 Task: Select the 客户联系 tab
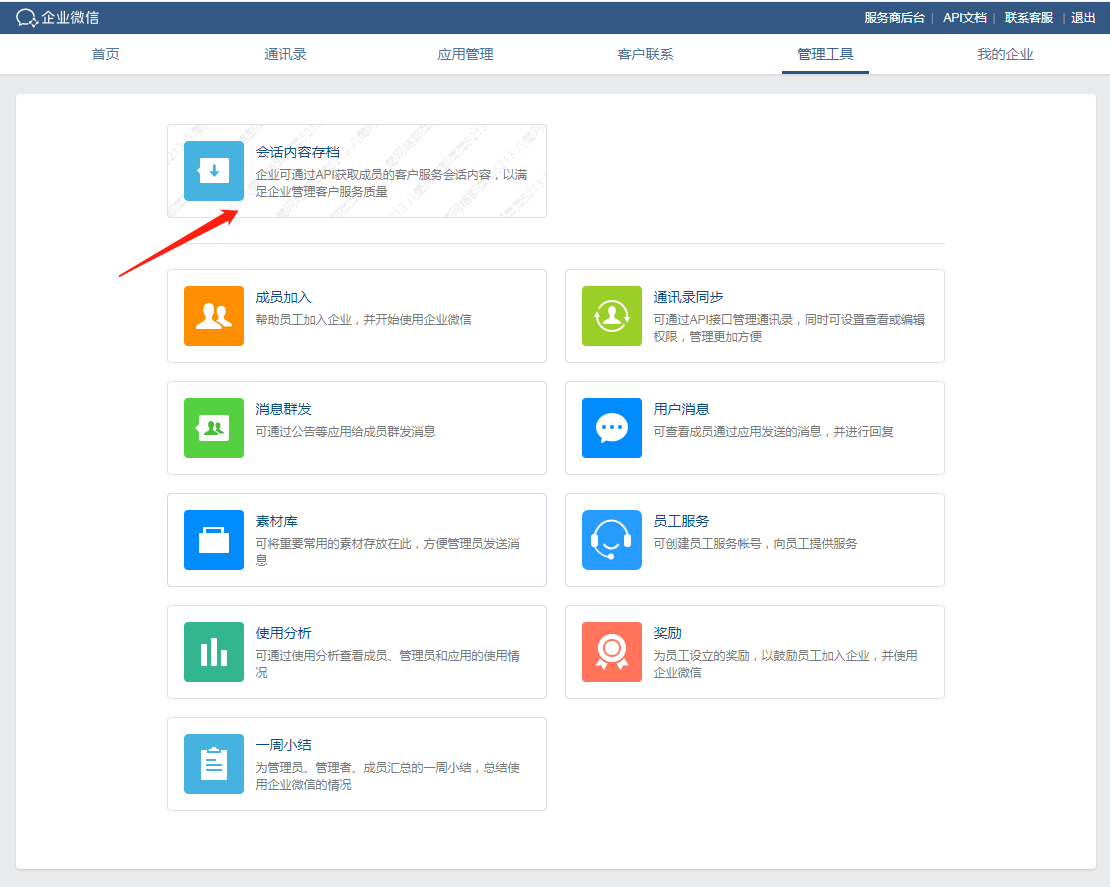click(x=645, y=54)
